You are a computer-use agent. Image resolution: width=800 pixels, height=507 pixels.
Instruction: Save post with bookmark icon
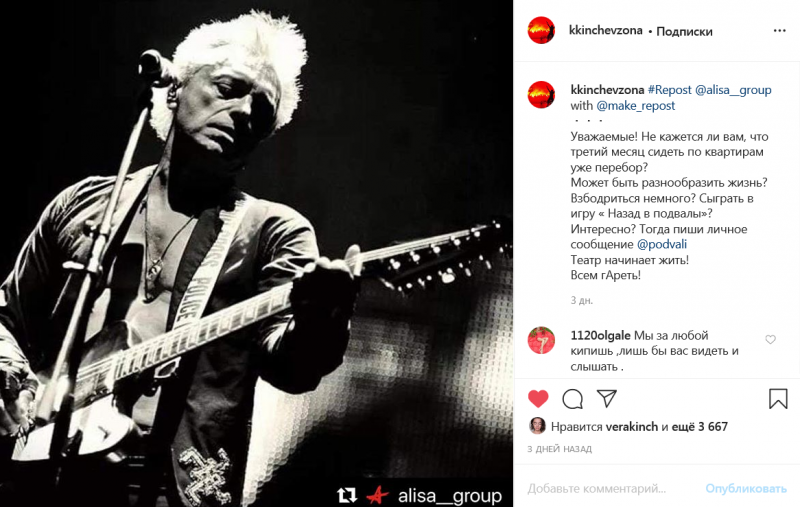point(778,399)
